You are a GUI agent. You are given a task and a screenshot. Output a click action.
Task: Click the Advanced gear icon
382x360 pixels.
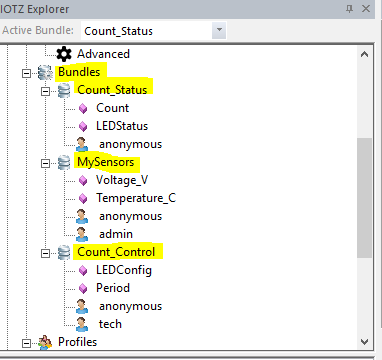pos(64,54)
